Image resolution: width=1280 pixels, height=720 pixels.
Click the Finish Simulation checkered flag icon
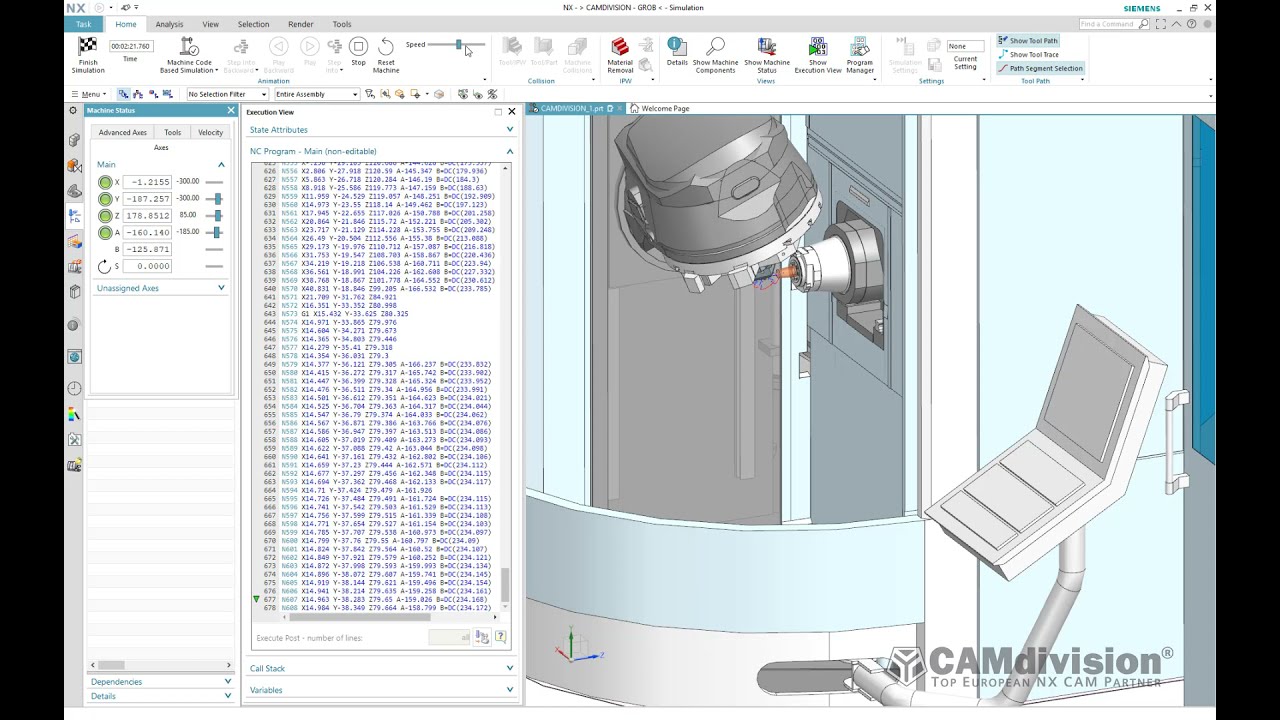click(87, 46)
